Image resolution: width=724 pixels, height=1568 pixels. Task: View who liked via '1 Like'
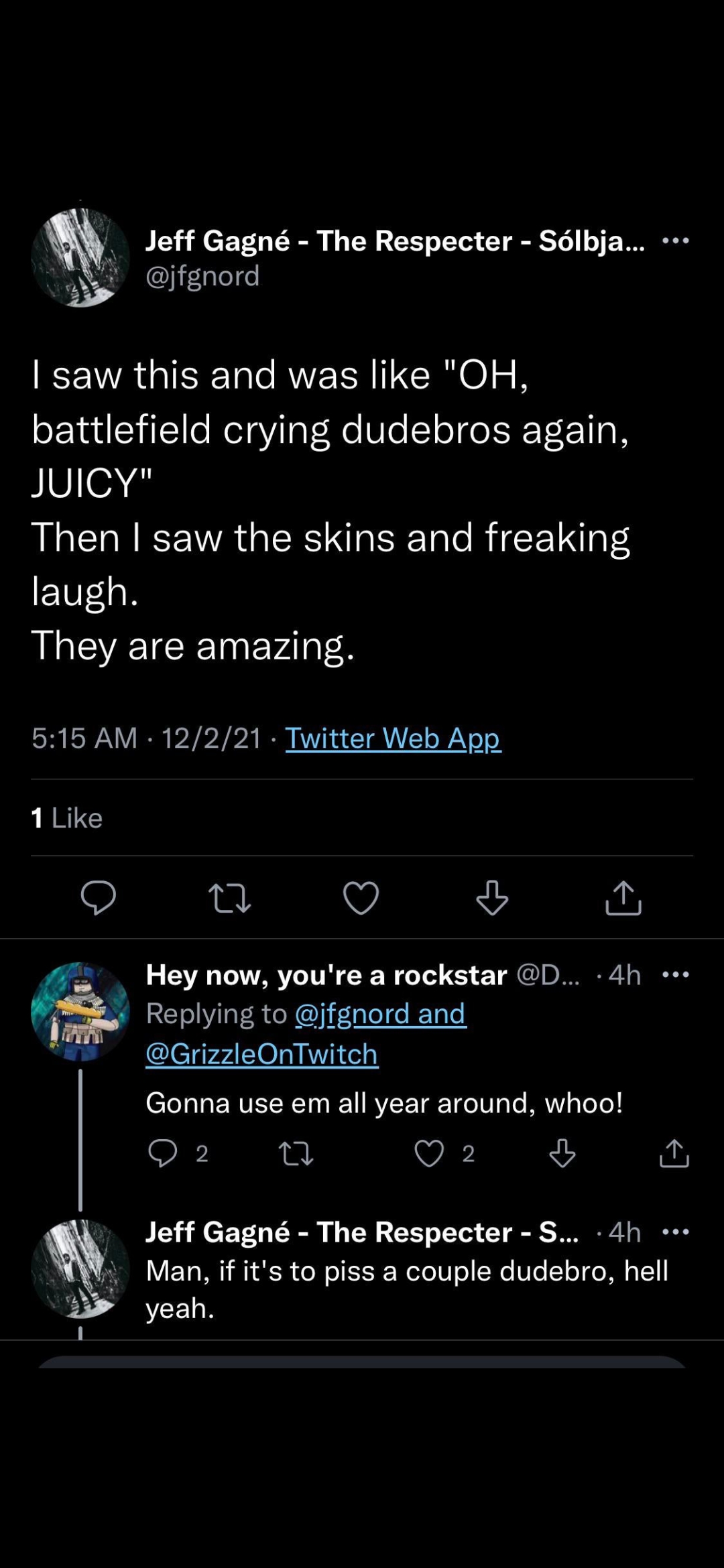point(67,818)
